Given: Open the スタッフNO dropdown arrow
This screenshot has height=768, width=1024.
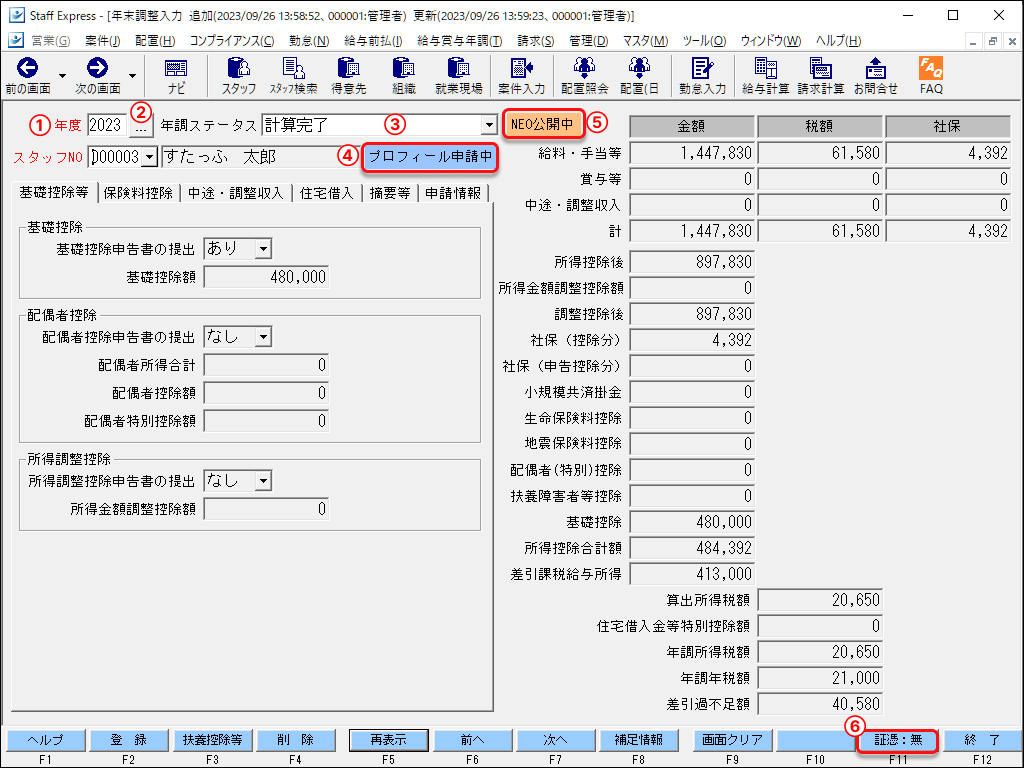Looking at the screenshot, I should click(x=150, y=157).
